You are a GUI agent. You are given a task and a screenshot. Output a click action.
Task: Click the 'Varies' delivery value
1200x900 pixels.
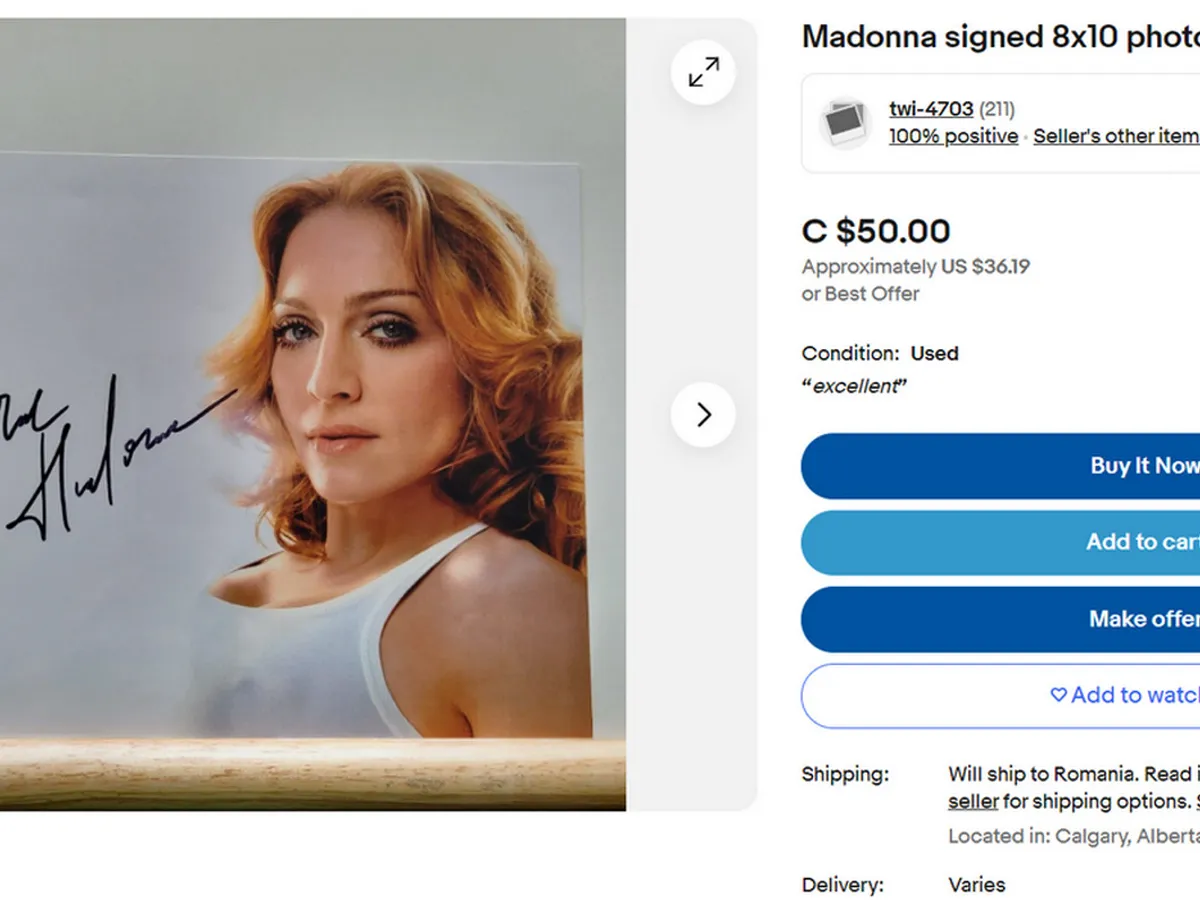tap(976, 884)
